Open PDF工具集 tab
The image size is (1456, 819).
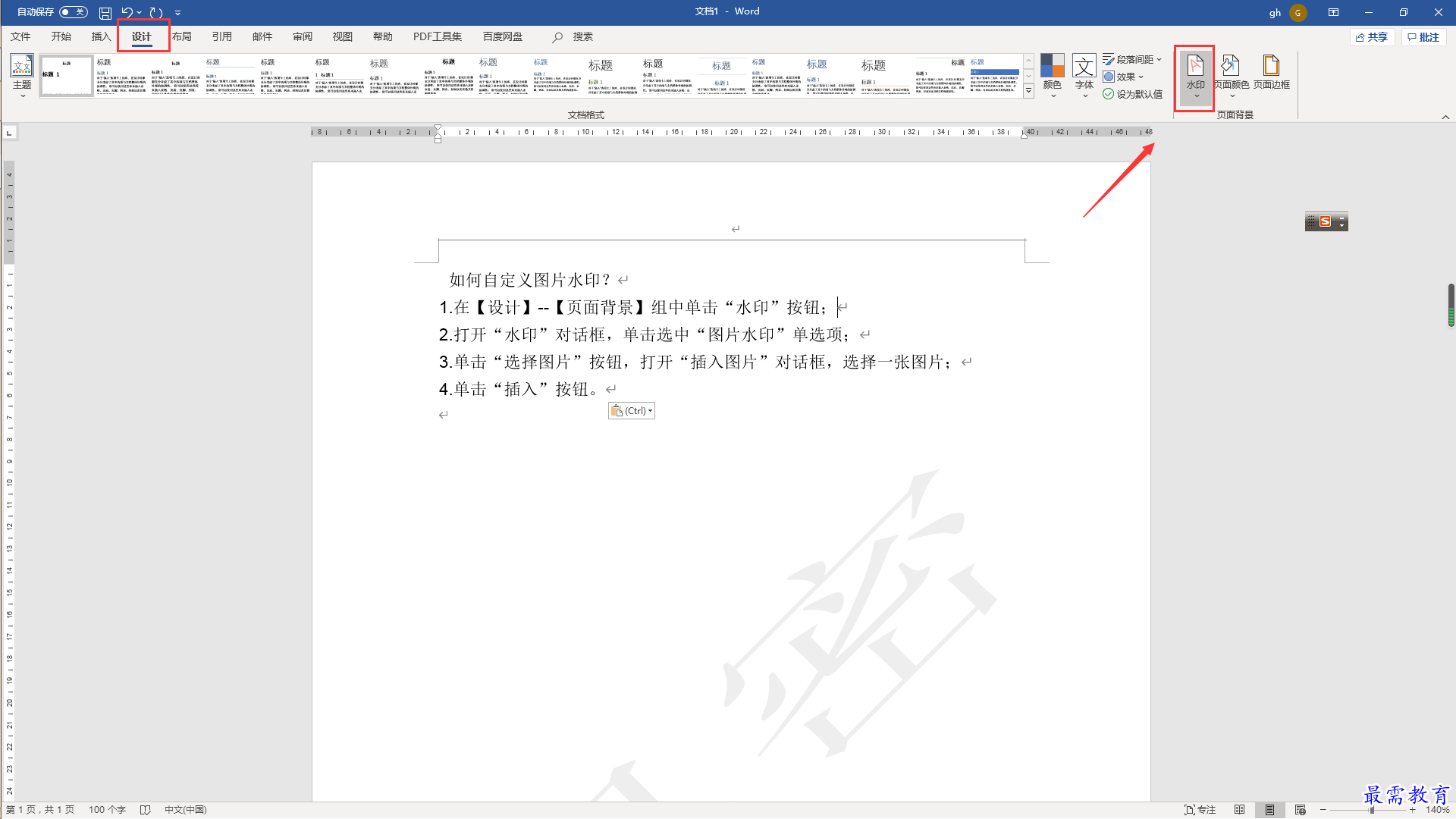point(438,36)
